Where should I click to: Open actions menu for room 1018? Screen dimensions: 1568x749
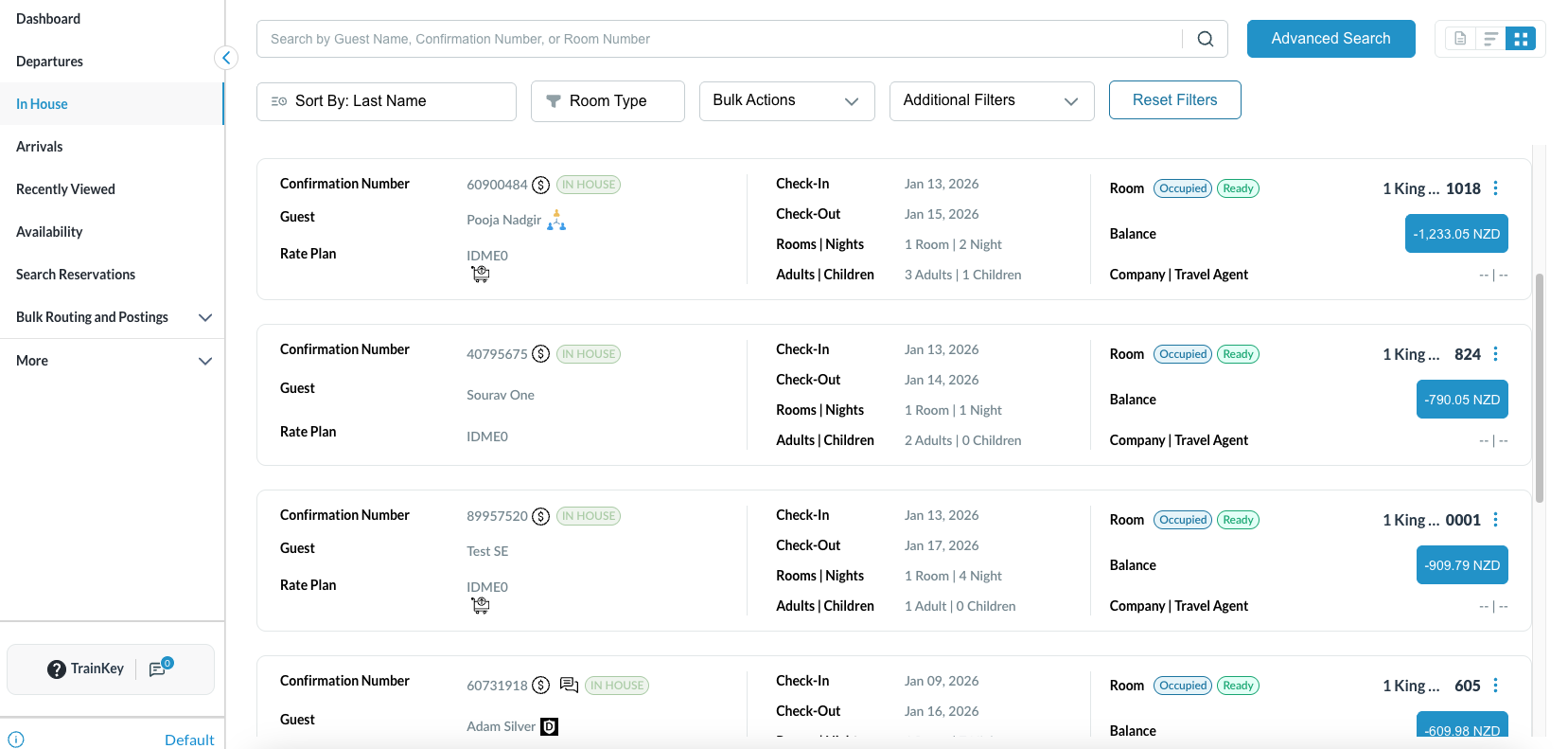pyautogui.click(x=1495, y=188)
